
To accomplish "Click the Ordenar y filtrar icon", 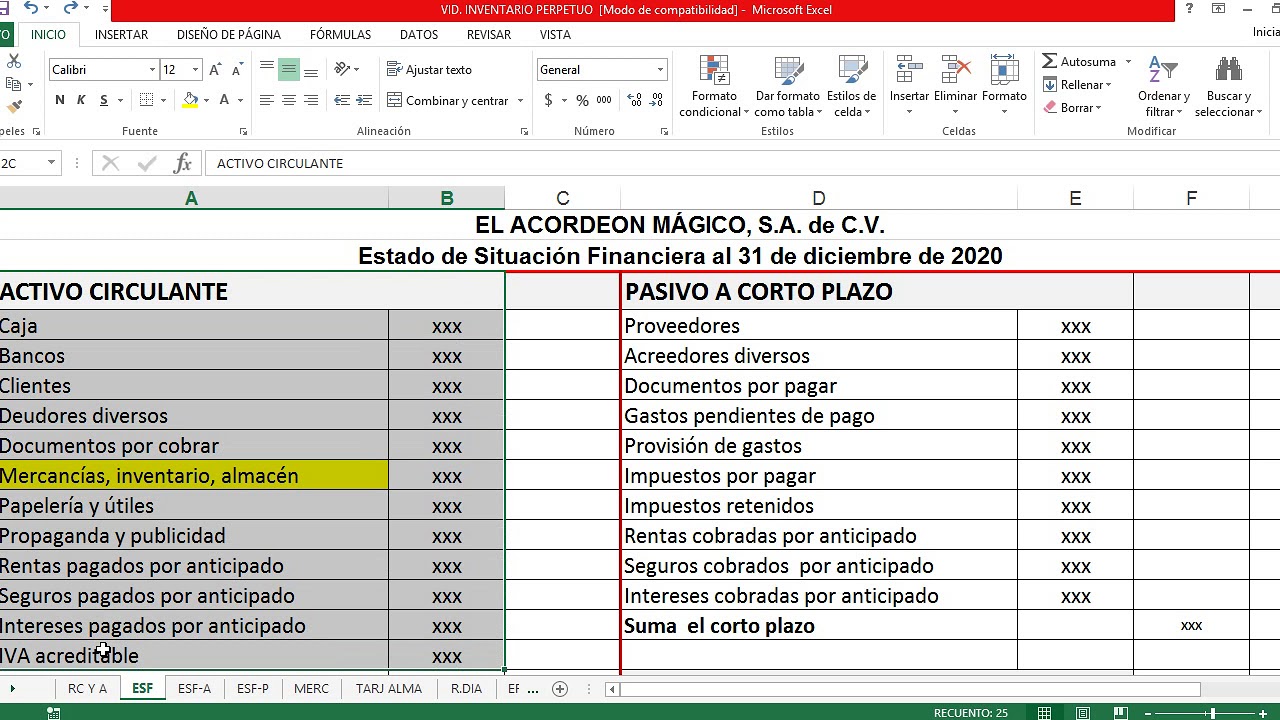I will [x=1163, y=71].
